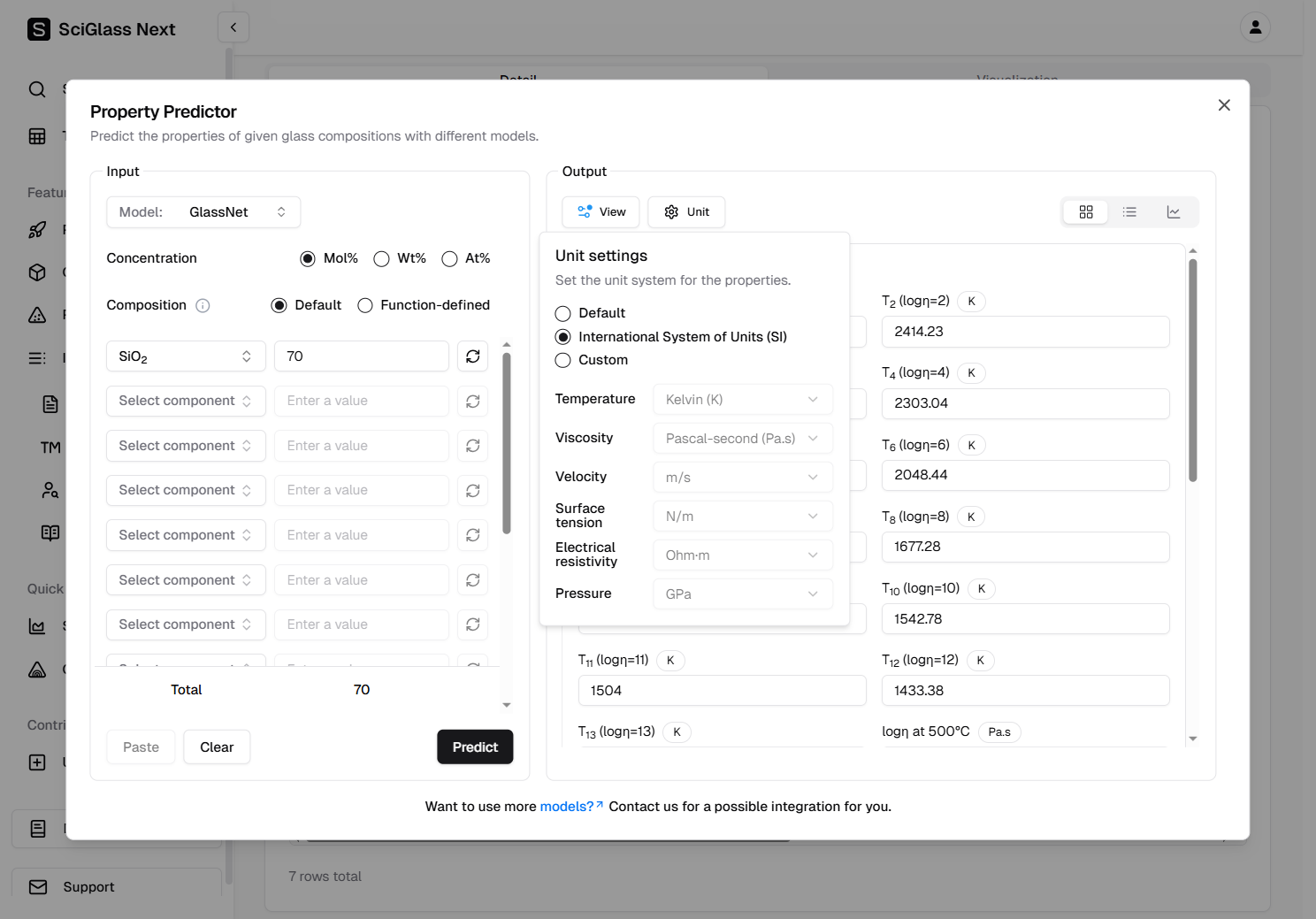This screenshot has width=1316, height=919.
Task: Switch output to grid view icon
Action: pyautogui.click(x=1086, y=212)
